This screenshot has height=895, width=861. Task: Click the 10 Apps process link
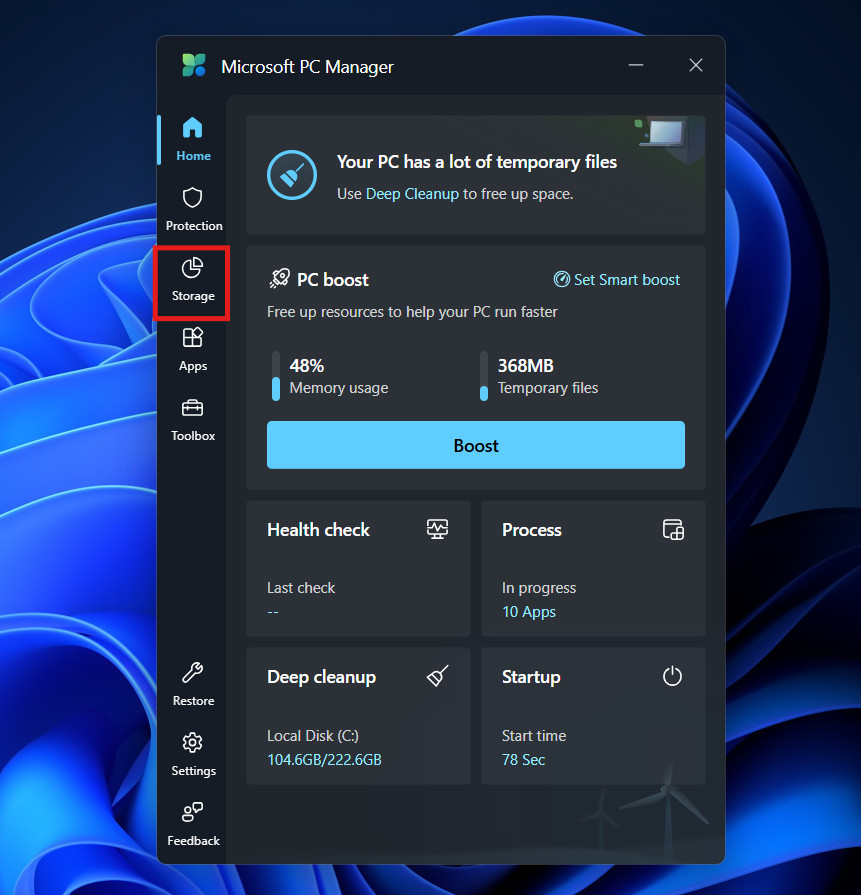(x=529, y=612)
